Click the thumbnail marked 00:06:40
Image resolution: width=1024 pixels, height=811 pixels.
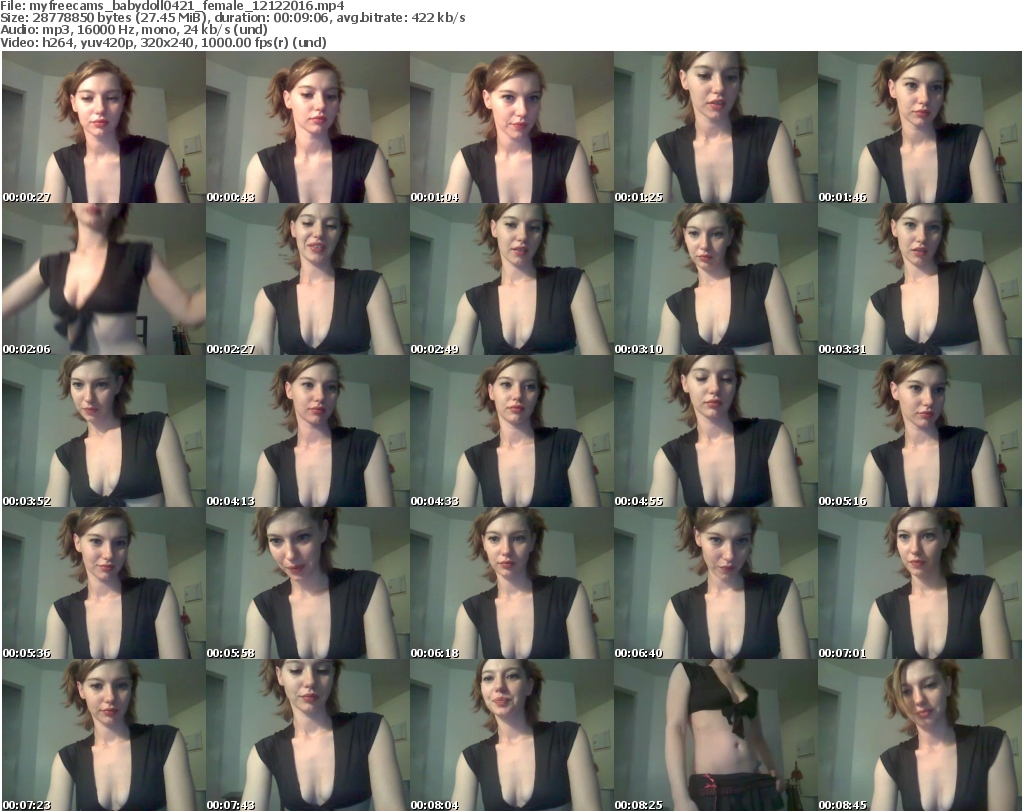715,583
